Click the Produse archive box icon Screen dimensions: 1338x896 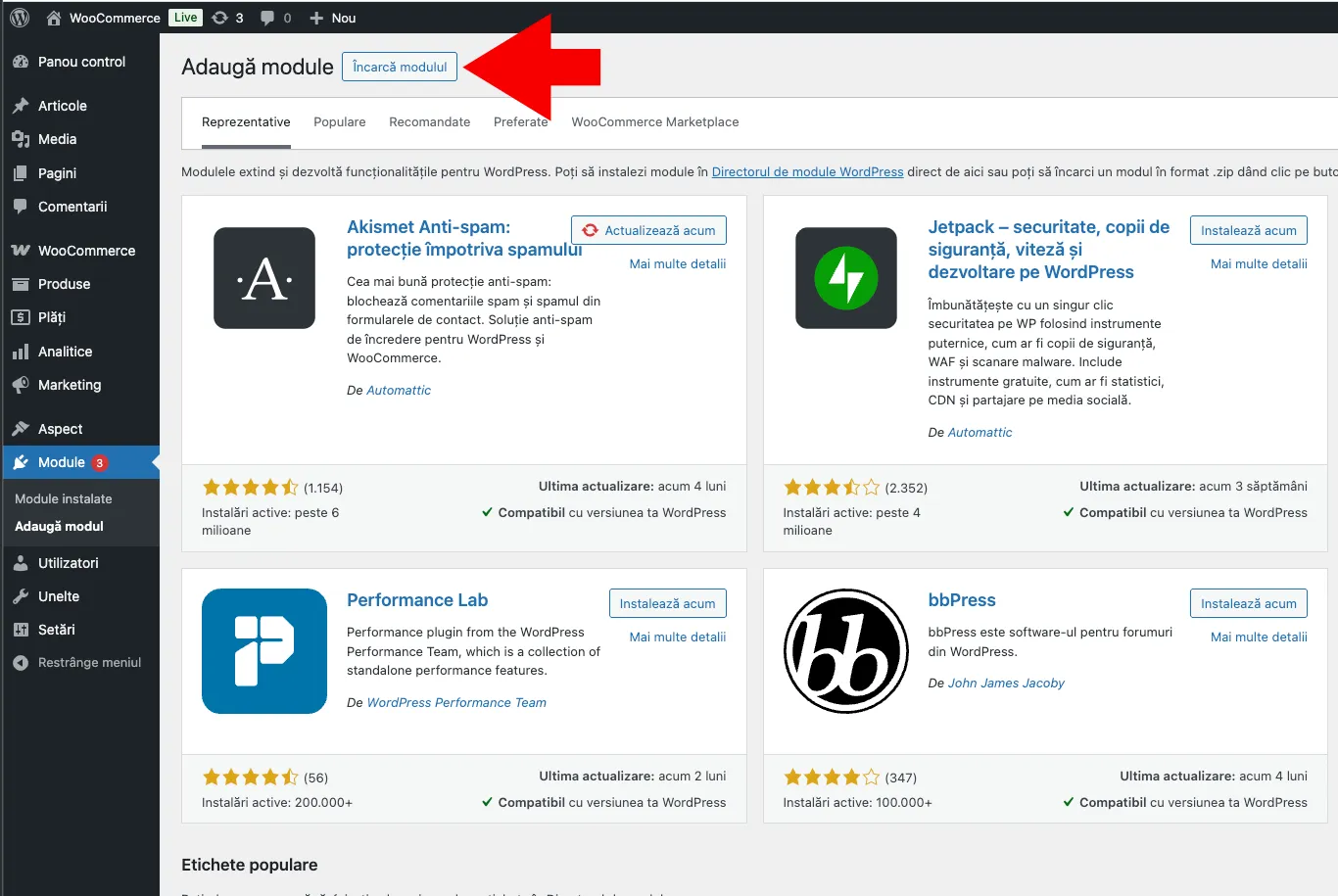(x=21, y=284)
